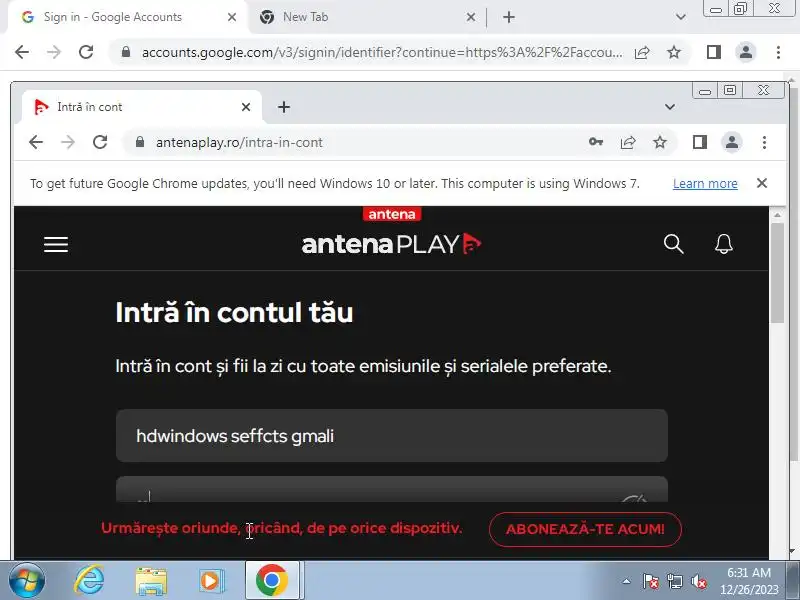This screenshot has width=800, height=600.
Task: Toggle side panel in inner Chrome window
Action: tap(699, 142)
